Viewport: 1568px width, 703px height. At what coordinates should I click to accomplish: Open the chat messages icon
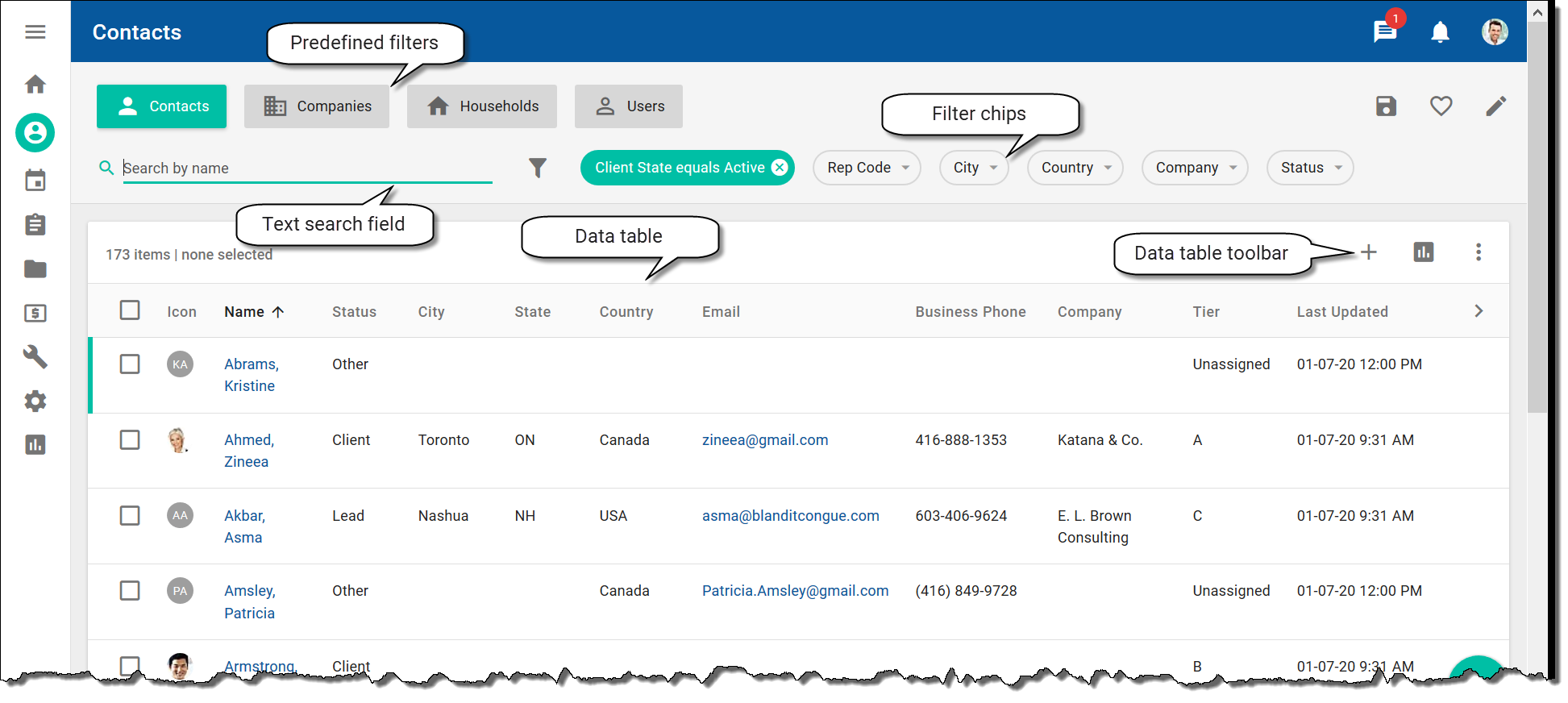(1384, 32)
